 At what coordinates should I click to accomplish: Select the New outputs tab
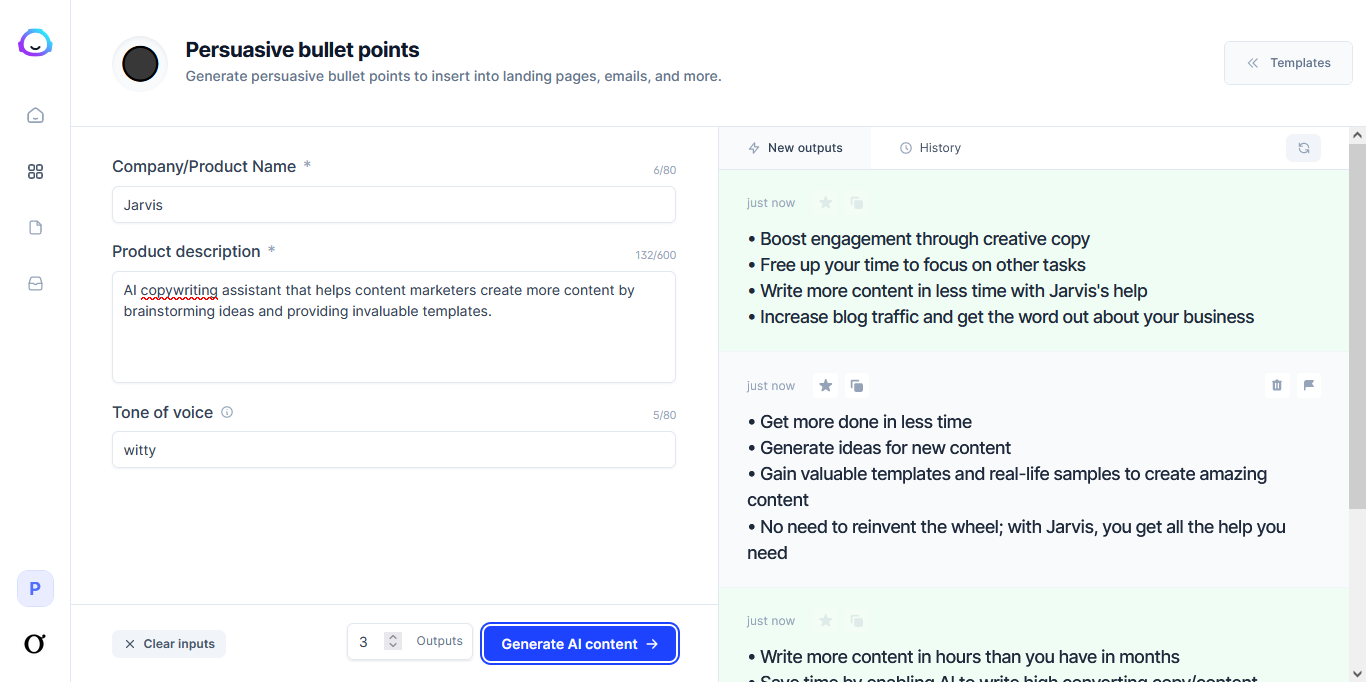[795, 148]
